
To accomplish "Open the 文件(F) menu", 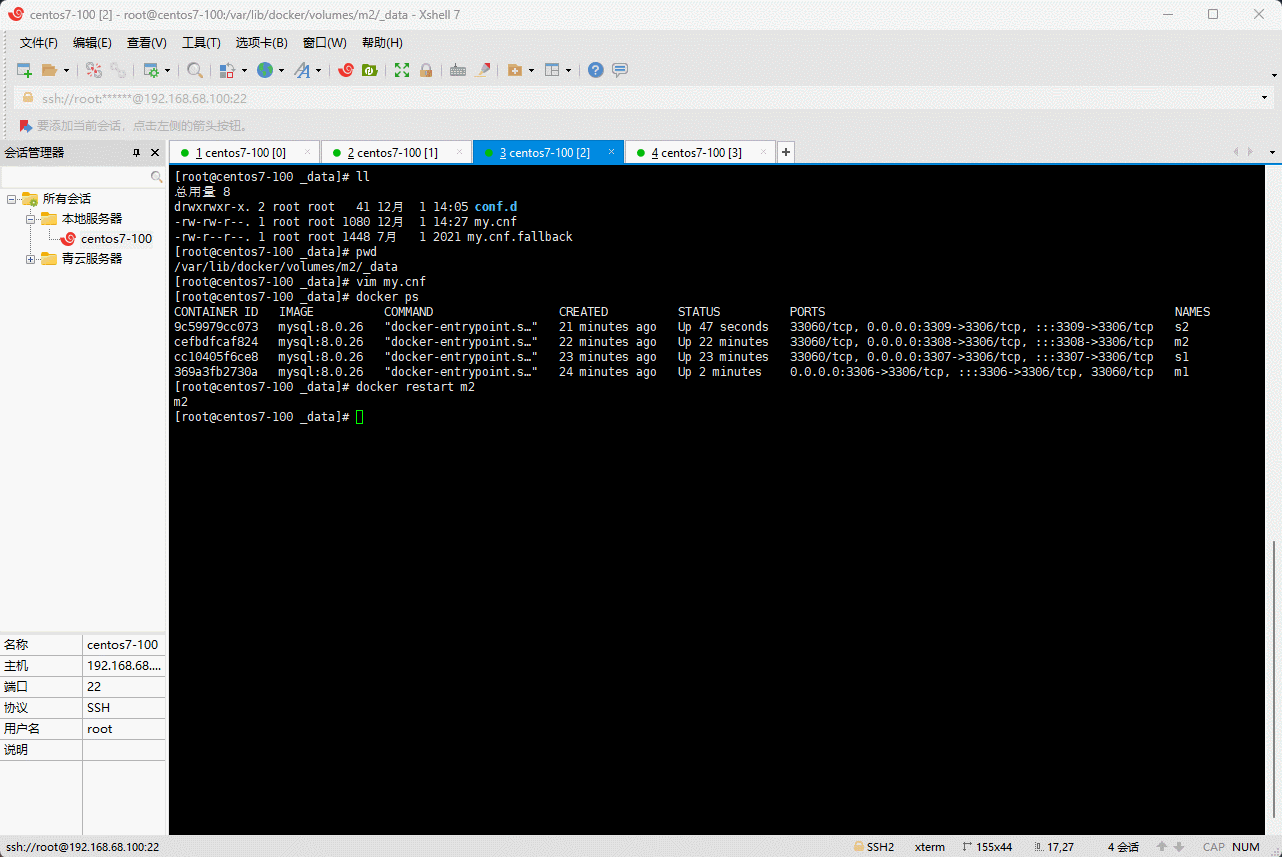I will [39, 43].
